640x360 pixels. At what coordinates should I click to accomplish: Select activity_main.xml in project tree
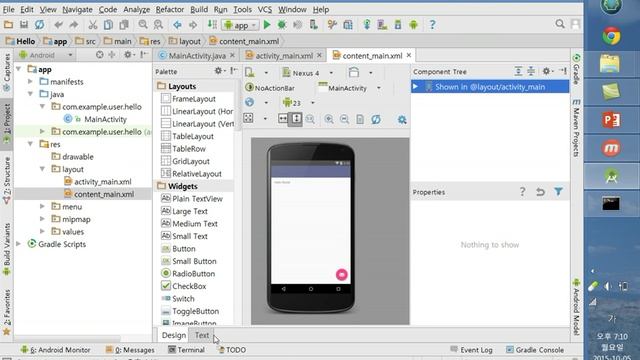point(102,182)
